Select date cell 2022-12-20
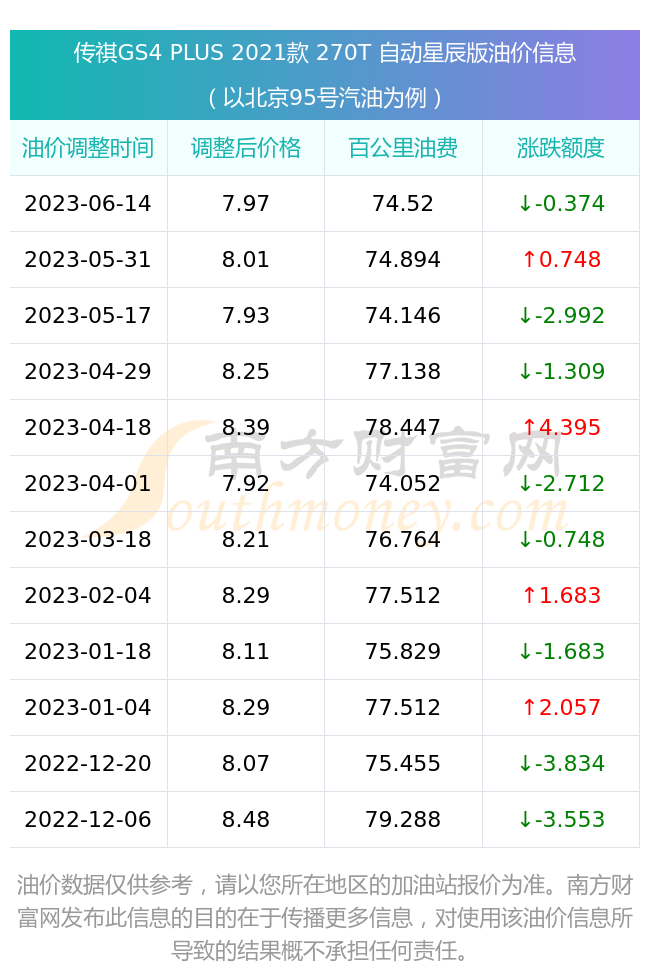This screenshot has width=650, height=977. [88, 764]
